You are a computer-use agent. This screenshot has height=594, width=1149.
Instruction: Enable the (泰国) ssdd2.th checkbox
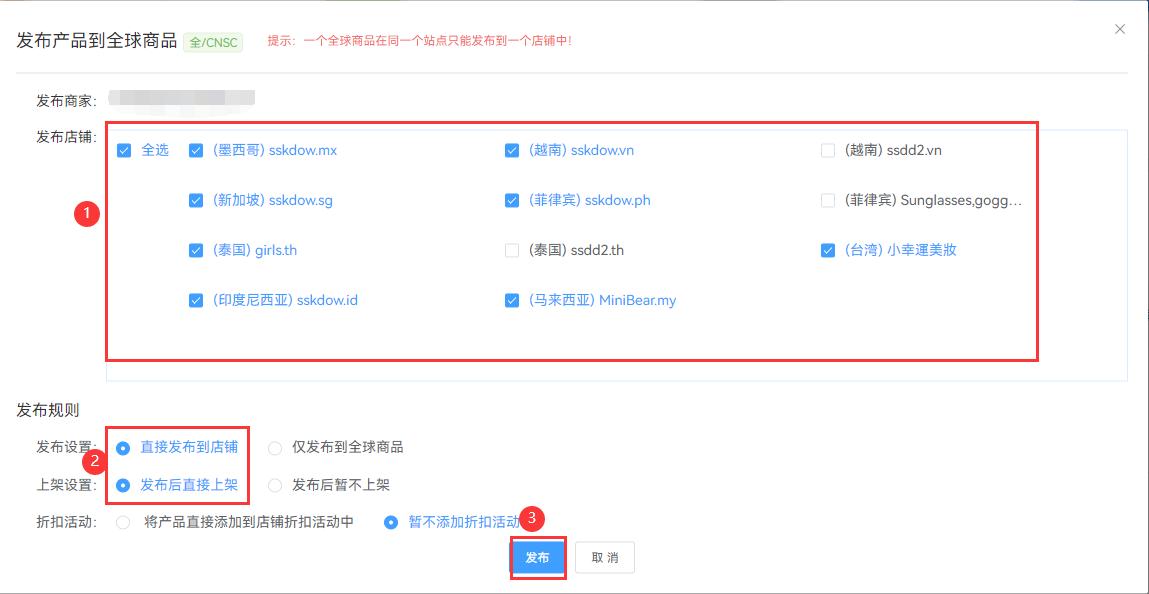pyautogui.click(x=511, y=249)
